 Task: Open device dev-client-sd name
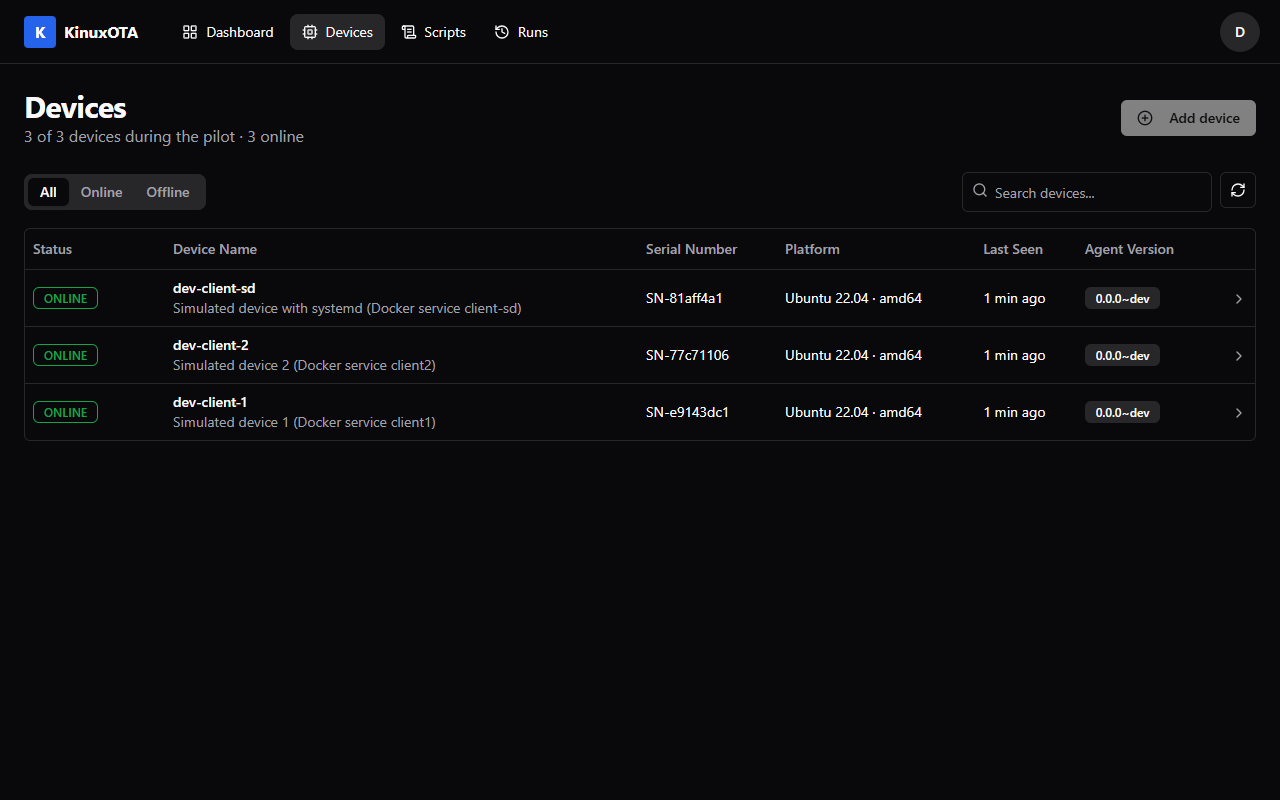coord(214,288)
